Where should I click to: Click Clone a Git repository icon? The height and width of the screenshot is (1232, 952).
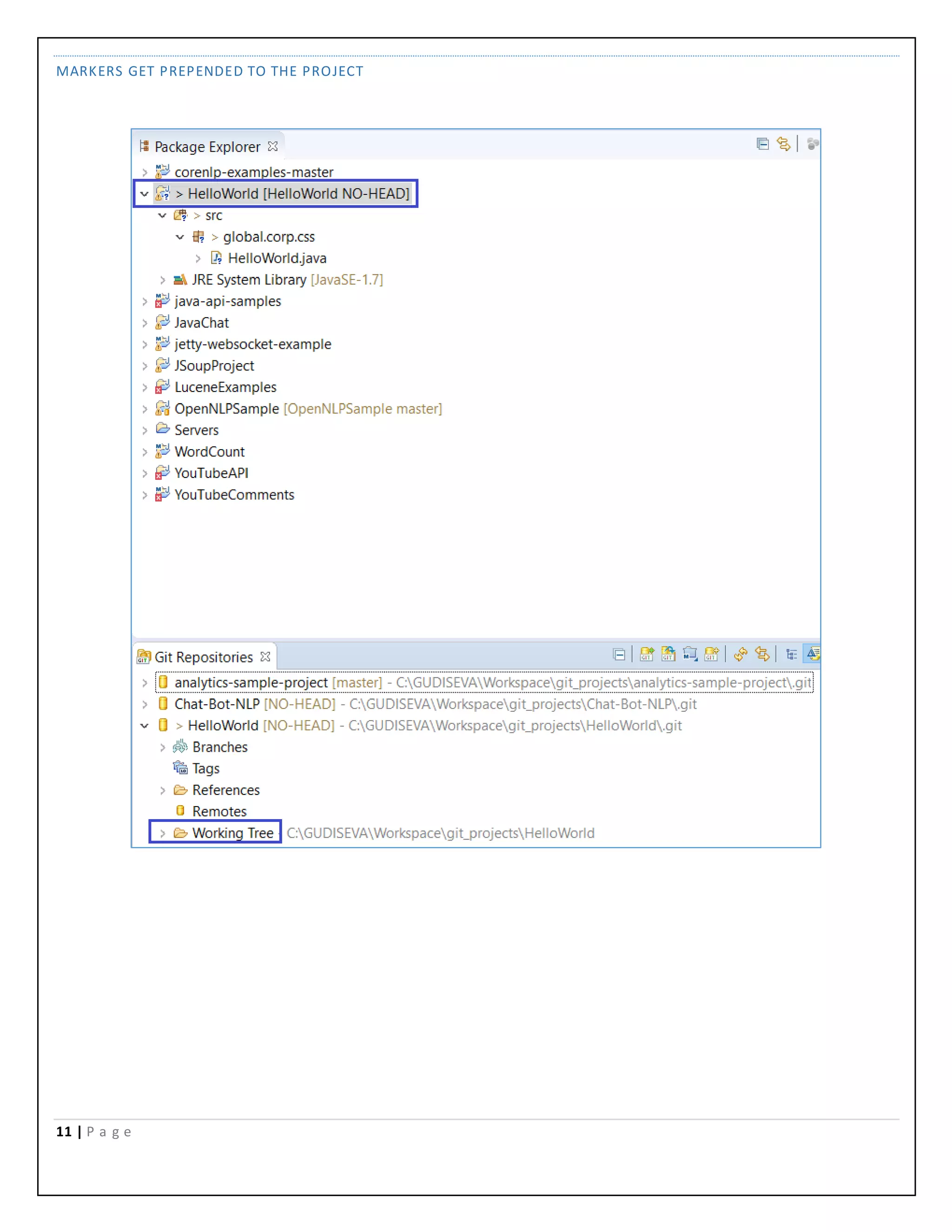click(x=668, y=654)
